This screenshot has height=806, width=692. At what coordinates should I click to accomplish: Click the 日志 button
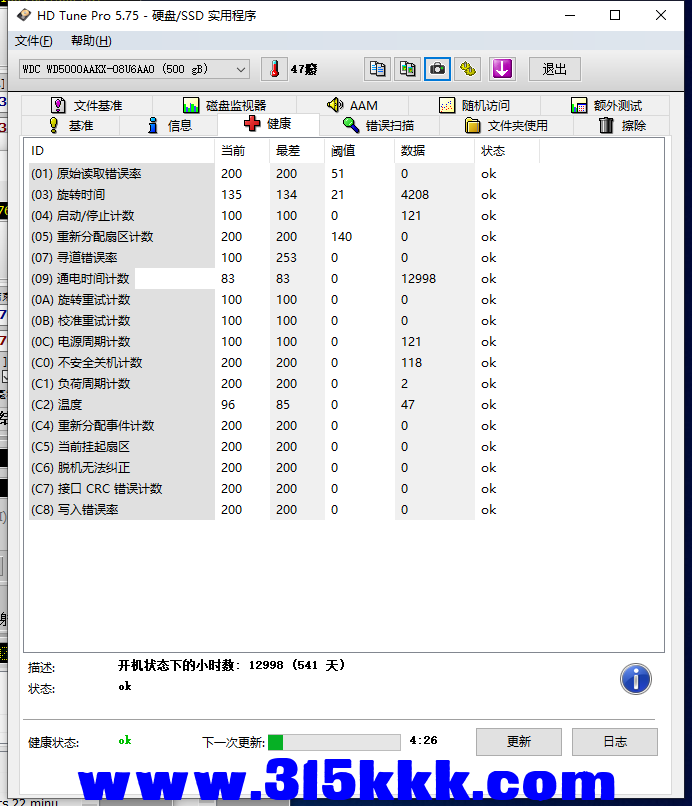pos(615,742)
